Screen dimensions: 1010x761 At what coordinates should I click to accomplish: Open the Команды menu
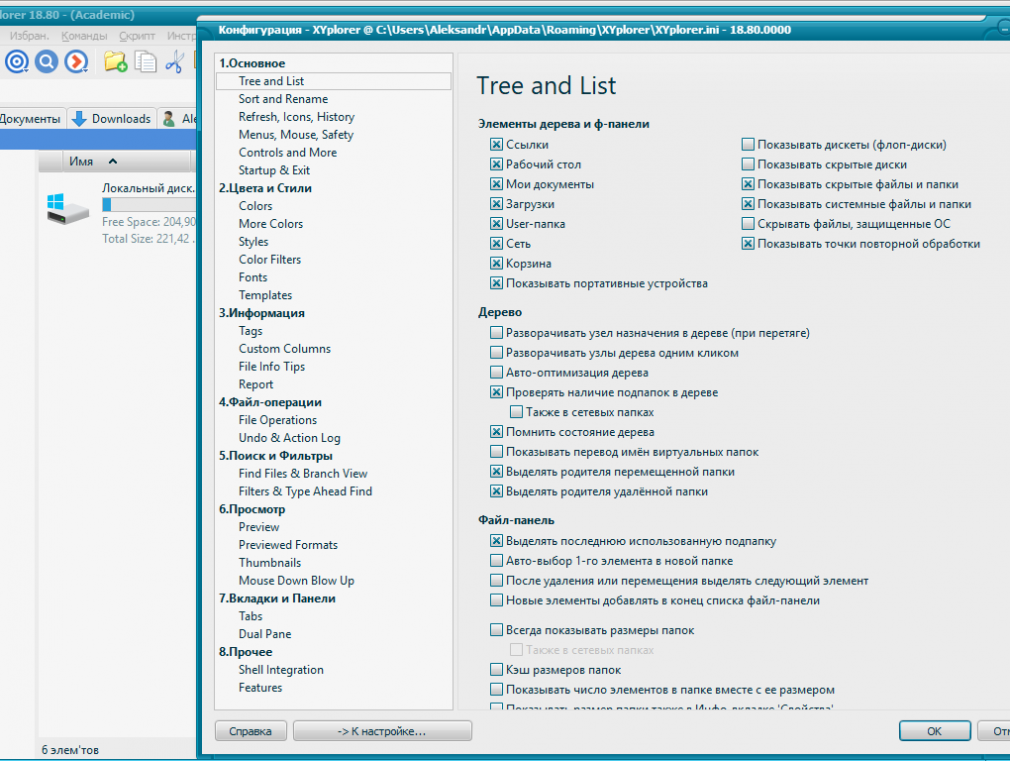(84, 36)
